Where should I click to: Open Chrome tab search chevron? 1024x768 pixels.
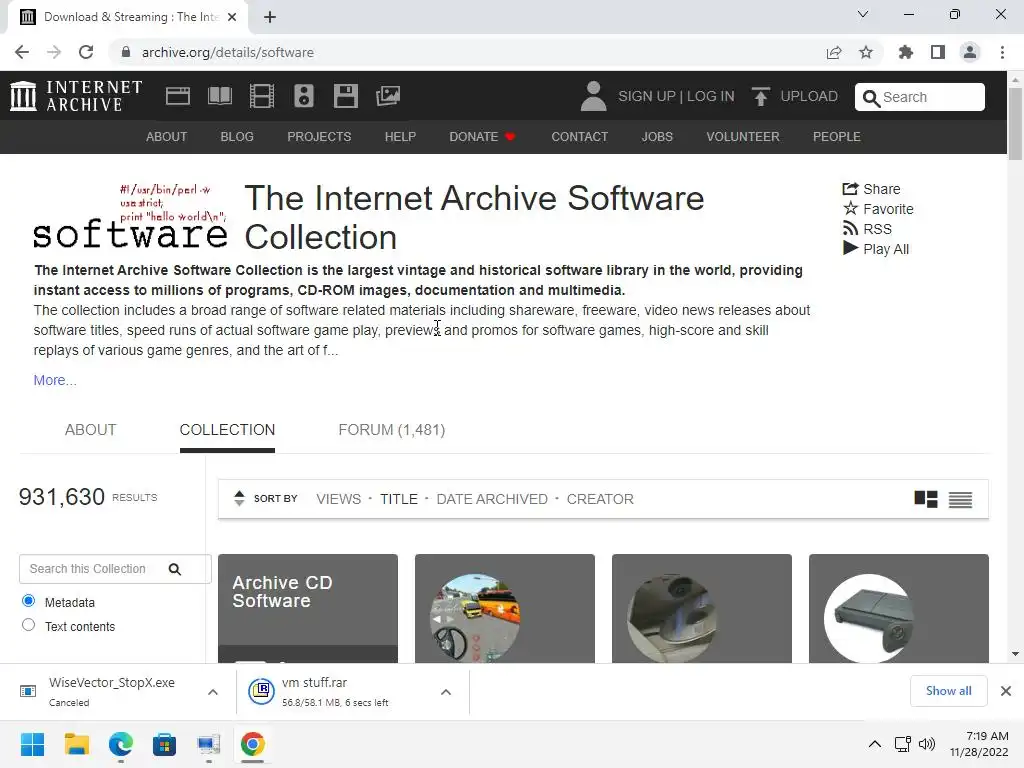tap(863, 14)
